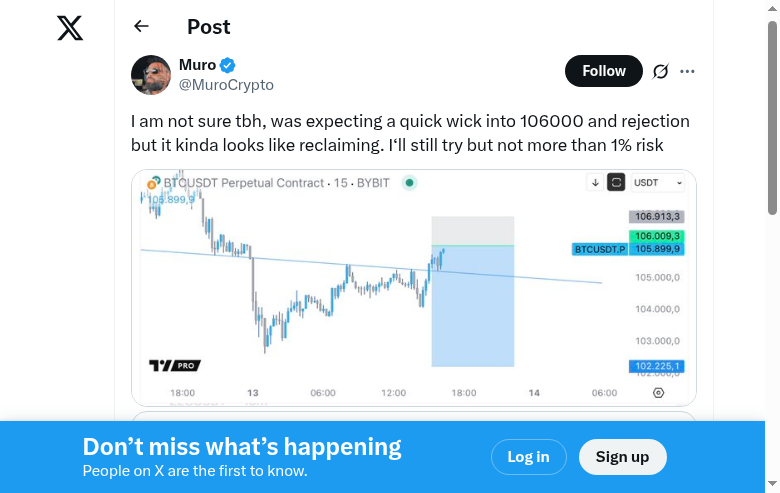Go back using the arrow icon
The width and height of the screenshot is (780, 493).
click(x=141, y=27)
